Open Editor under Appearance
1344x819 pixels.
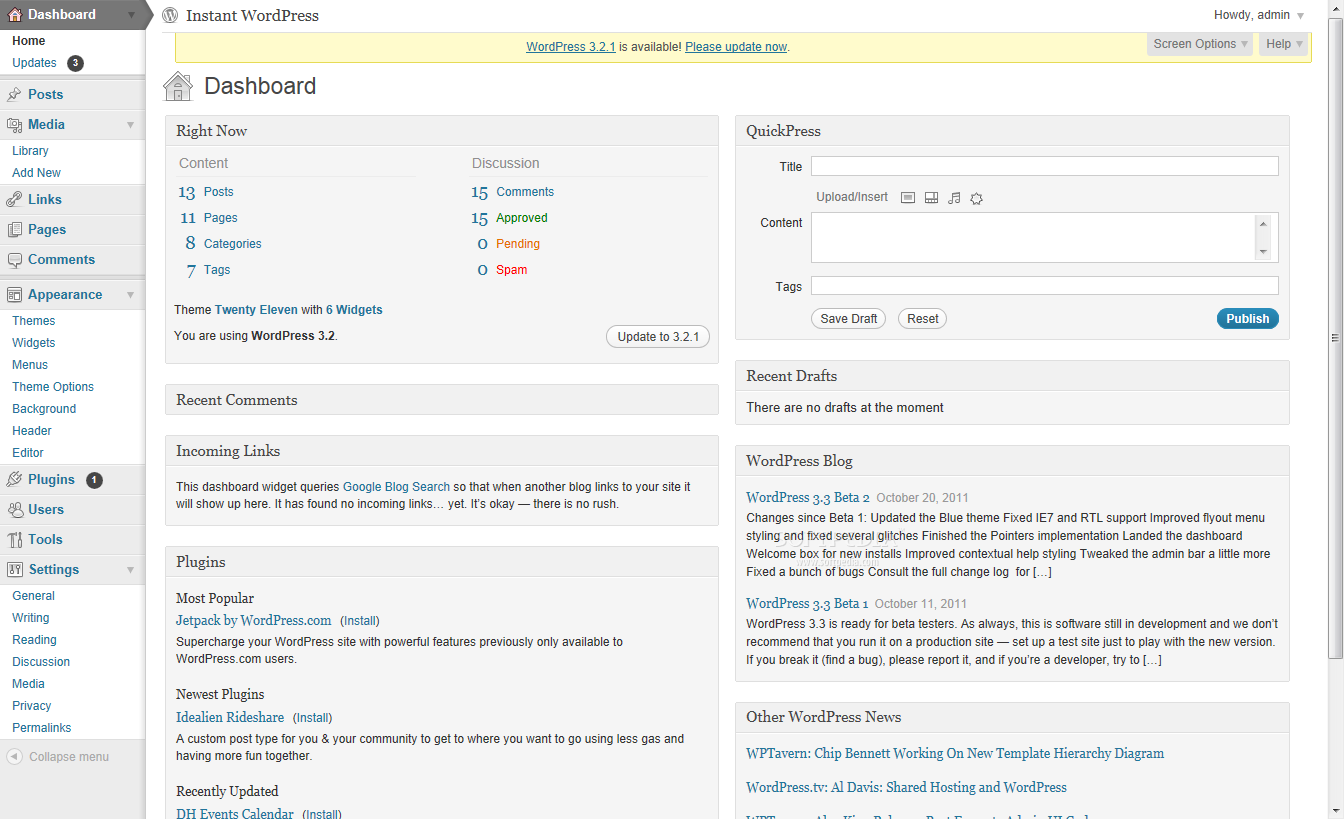tap(28, 453)
